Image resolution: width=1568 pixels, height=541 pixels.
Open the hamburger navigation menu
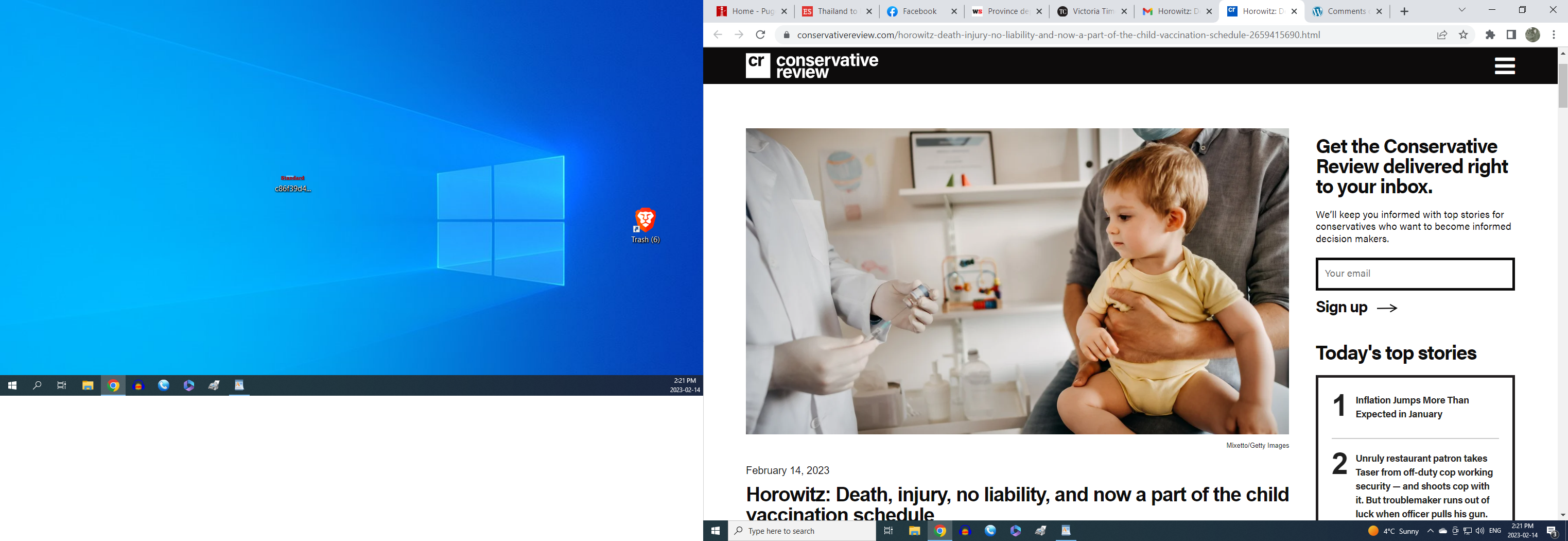[1504, 66]
